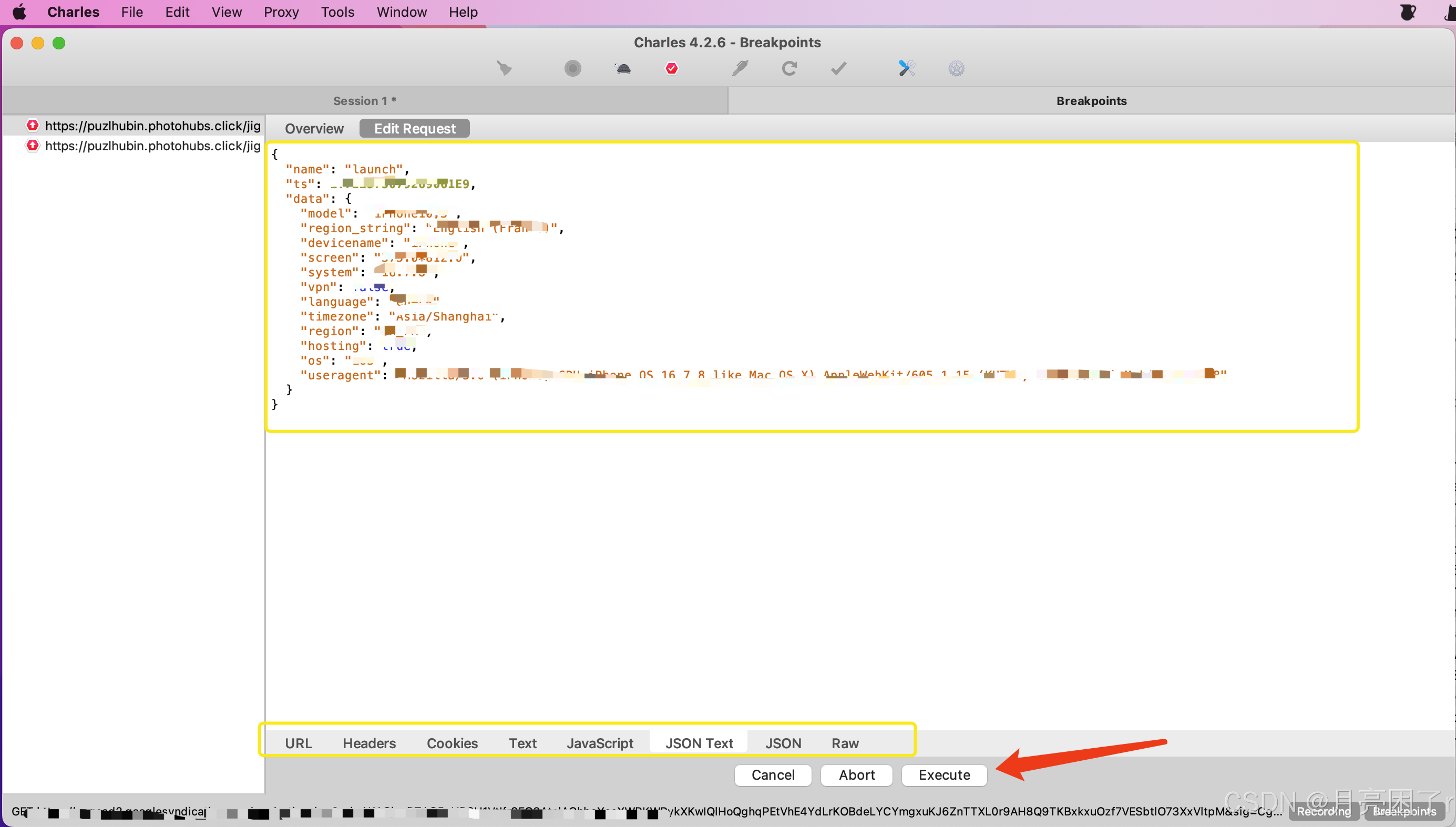Click the Breakpoints status indicator

click(1404, 811)
